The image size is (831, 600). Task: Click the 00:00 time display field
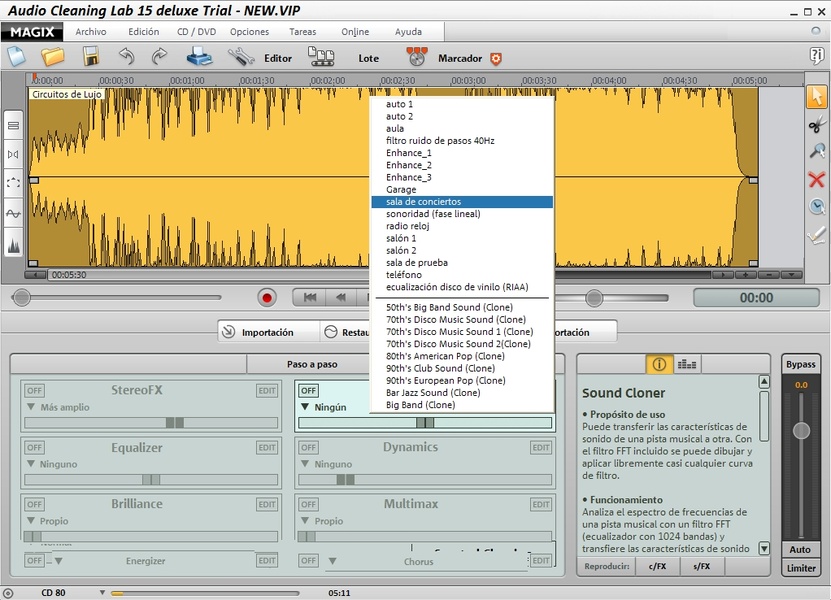click(755, 297)
